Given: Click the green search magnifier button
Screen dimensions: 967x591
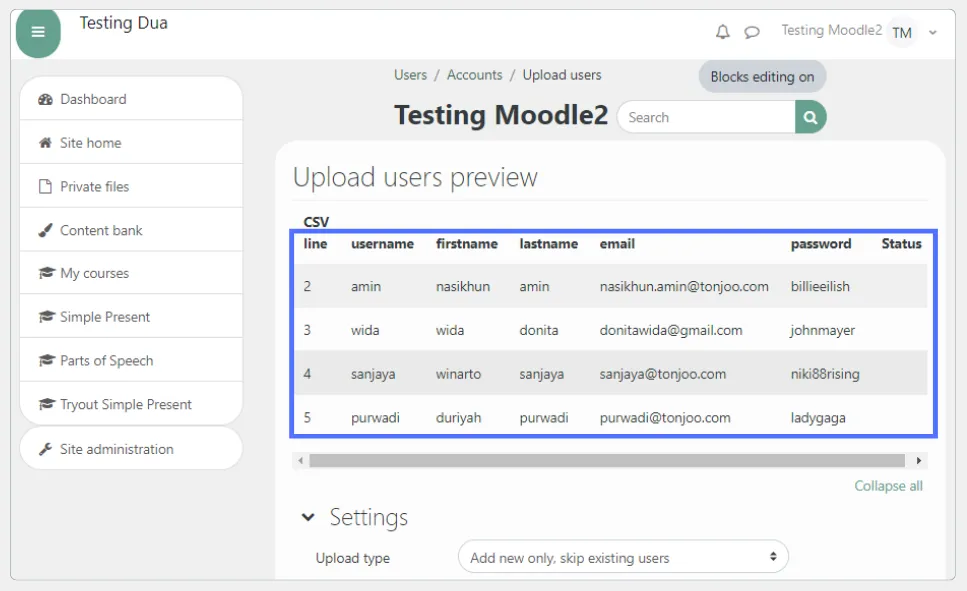Looking at the screenshot, I should click(x=809, y=117).
